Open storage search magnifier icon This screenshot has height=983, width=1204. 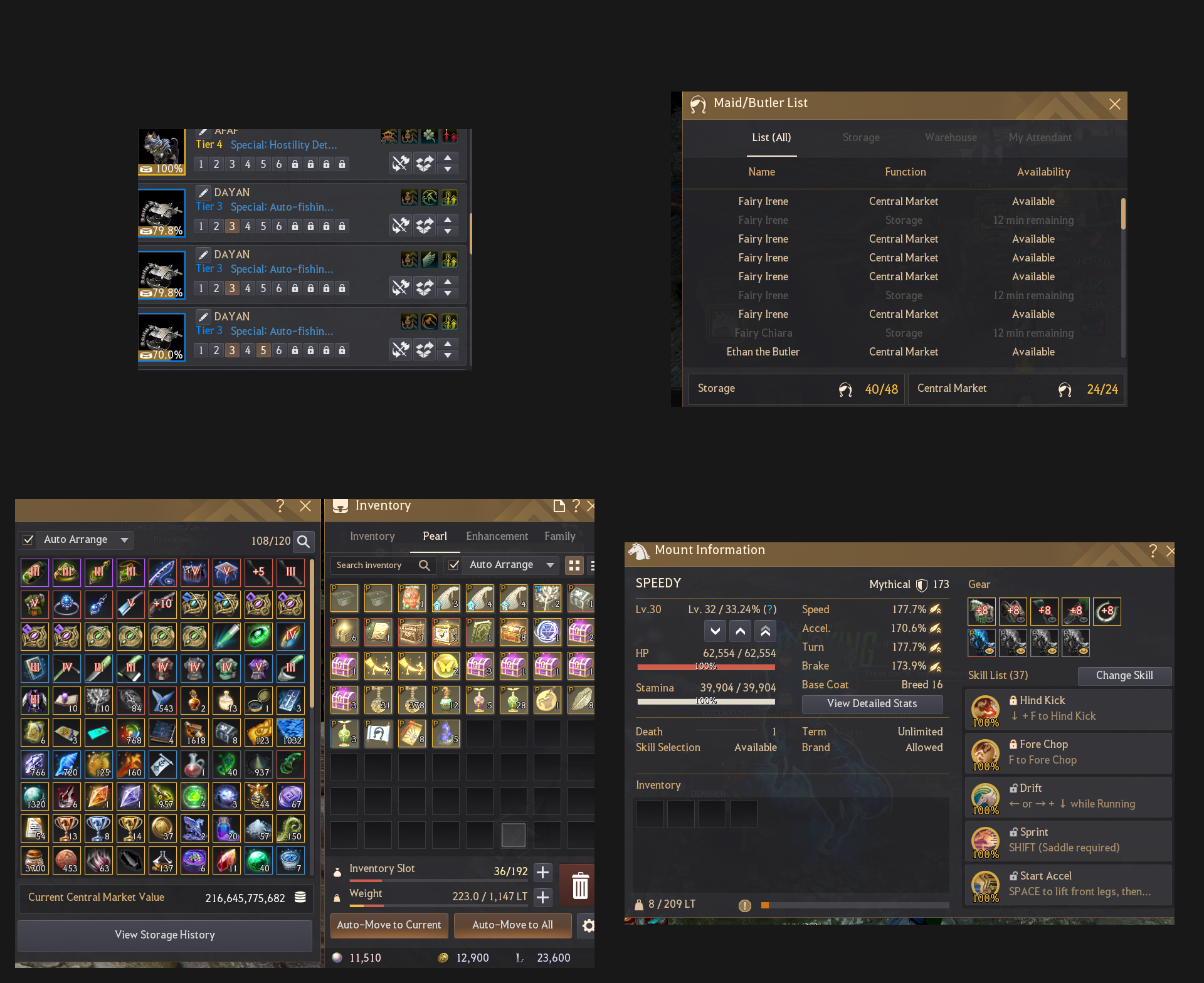tap(304, 541)
